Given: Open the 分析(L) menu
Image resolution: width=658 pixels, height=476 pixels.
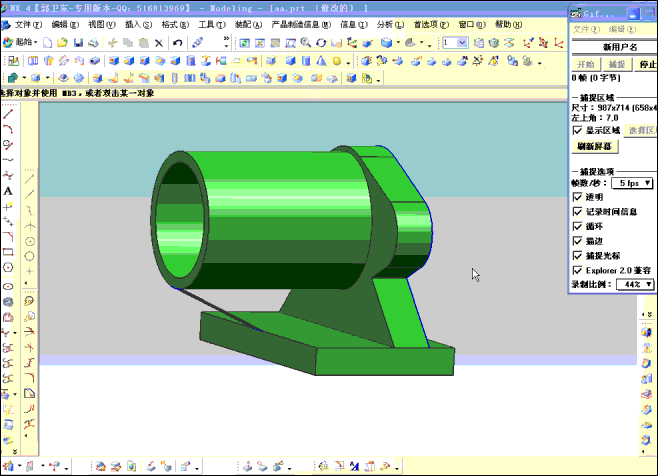Looking at the screenshot, I should (390, 25).
